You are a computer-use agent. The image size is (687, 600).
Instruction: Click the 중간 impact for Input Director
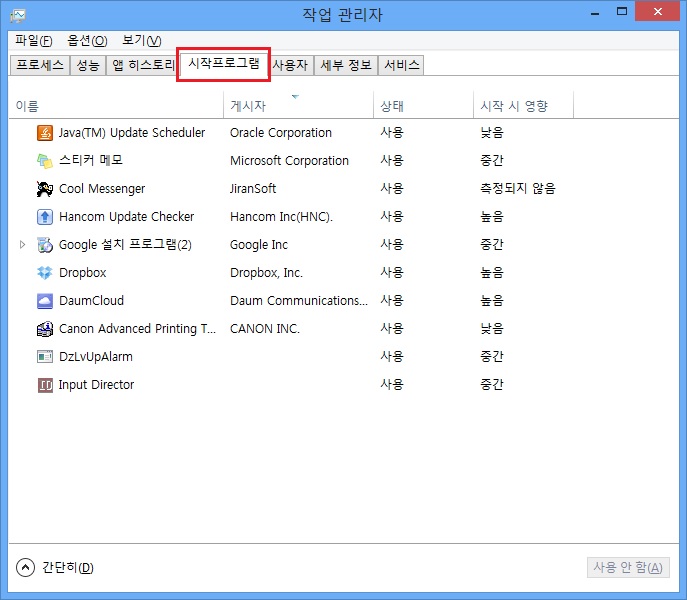click(x=492, y=385)
